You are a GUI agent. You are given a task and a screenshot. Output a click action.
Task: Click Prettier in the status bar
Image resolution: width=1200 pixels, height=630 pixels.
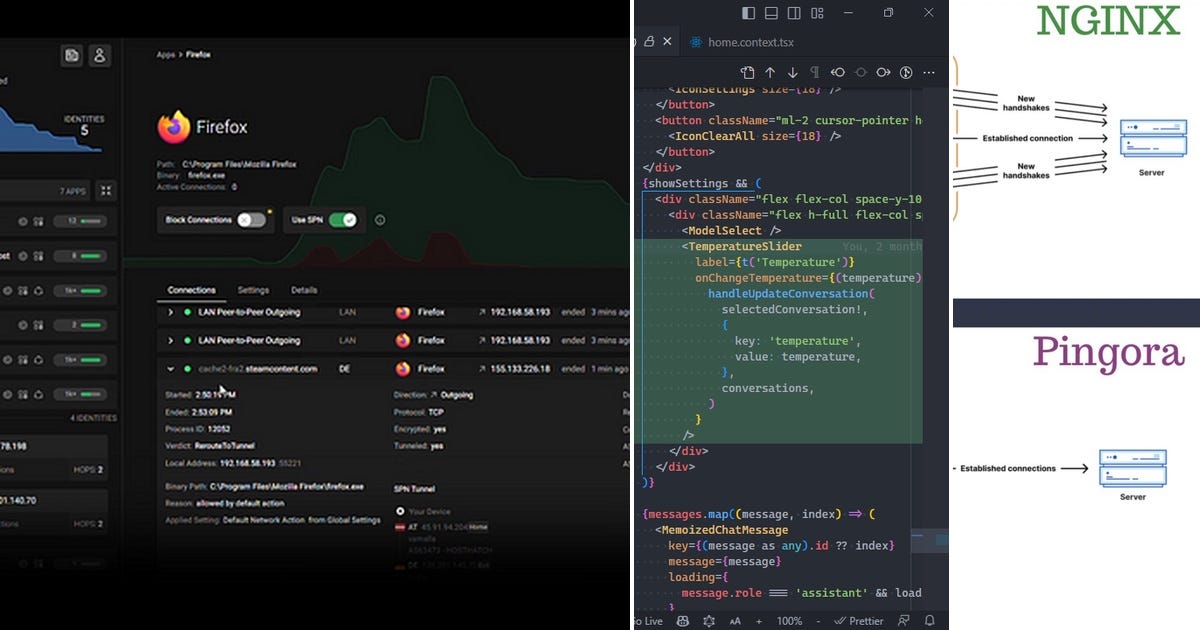click(860, 621)
